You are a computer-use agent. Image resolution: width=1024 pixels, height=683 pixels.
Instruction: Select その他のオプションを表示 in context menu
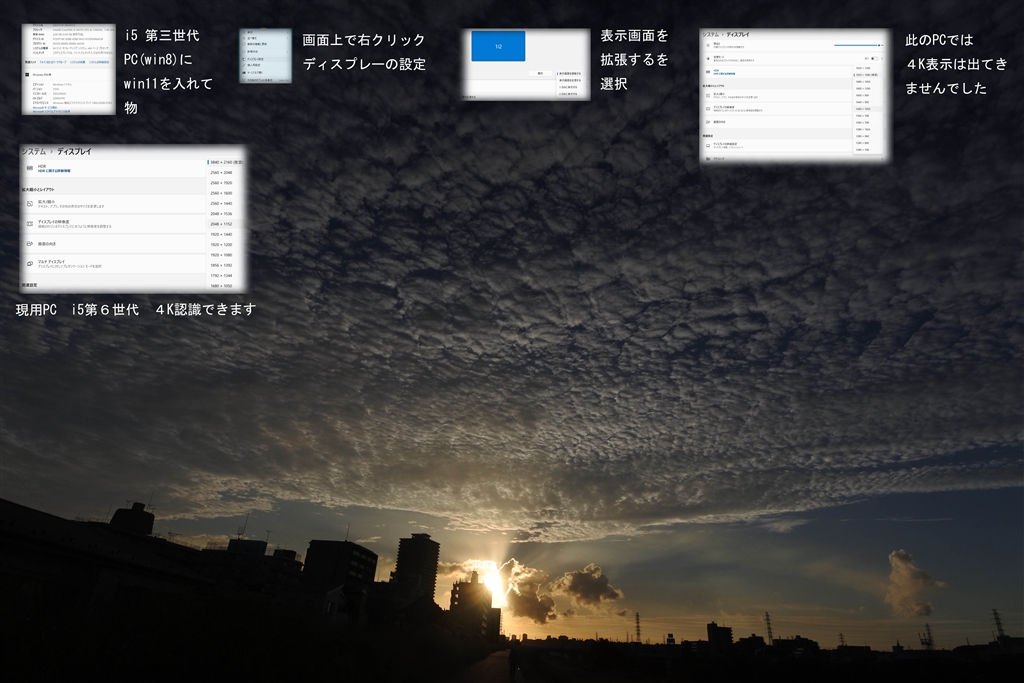pos(259,80)
